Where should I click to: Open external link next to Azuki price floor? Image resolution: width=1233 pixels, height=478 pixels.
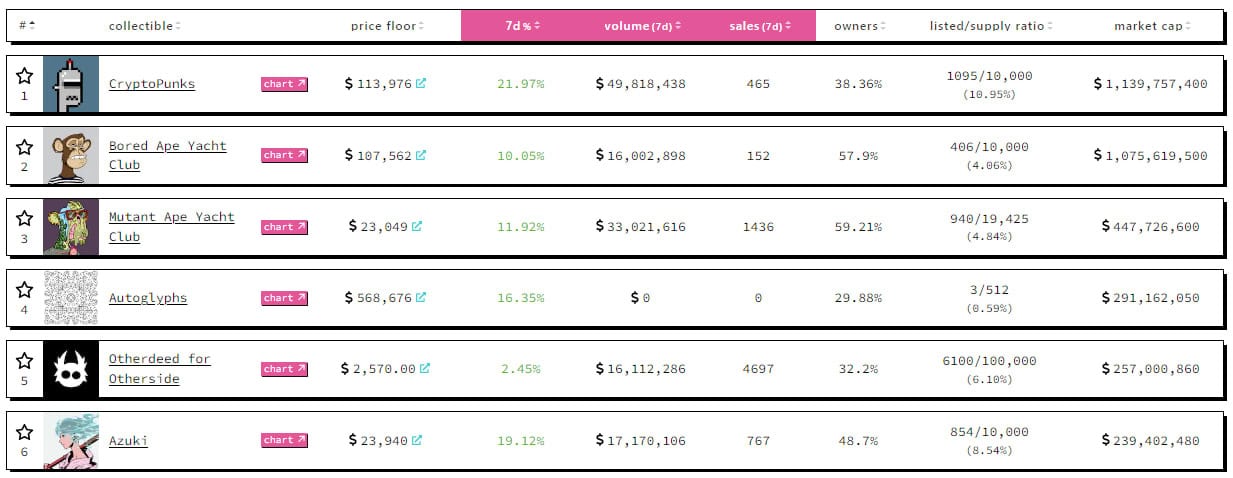[x=417, y=440]
